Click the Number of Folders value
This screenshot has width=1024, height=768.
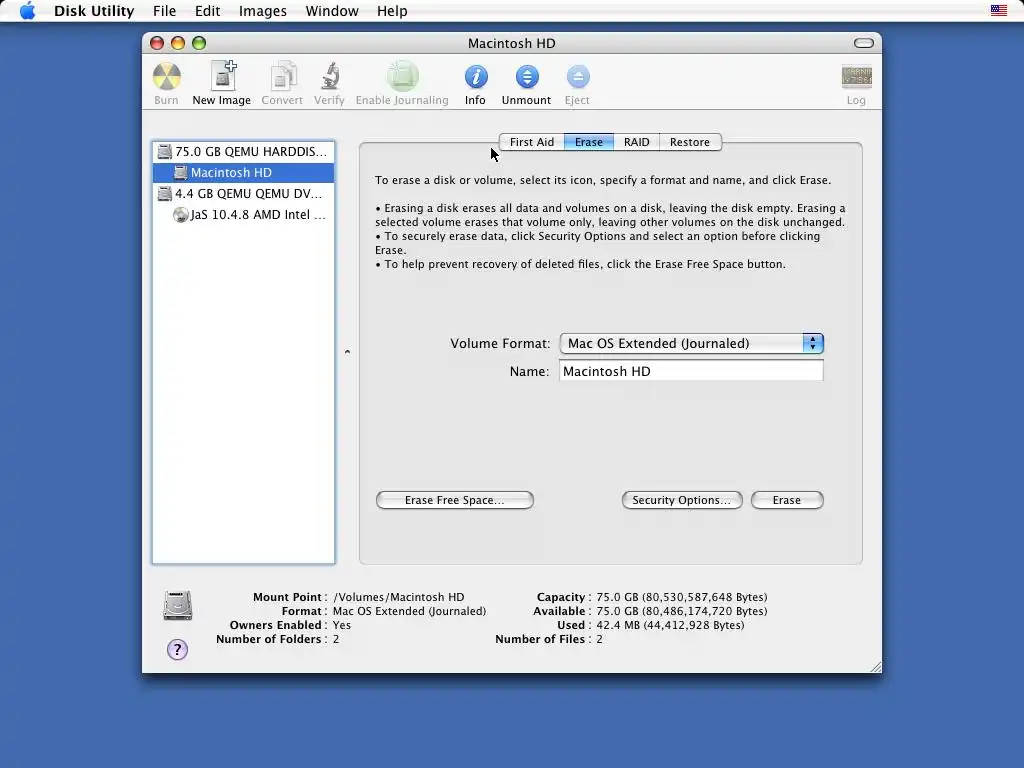(336, 639)
